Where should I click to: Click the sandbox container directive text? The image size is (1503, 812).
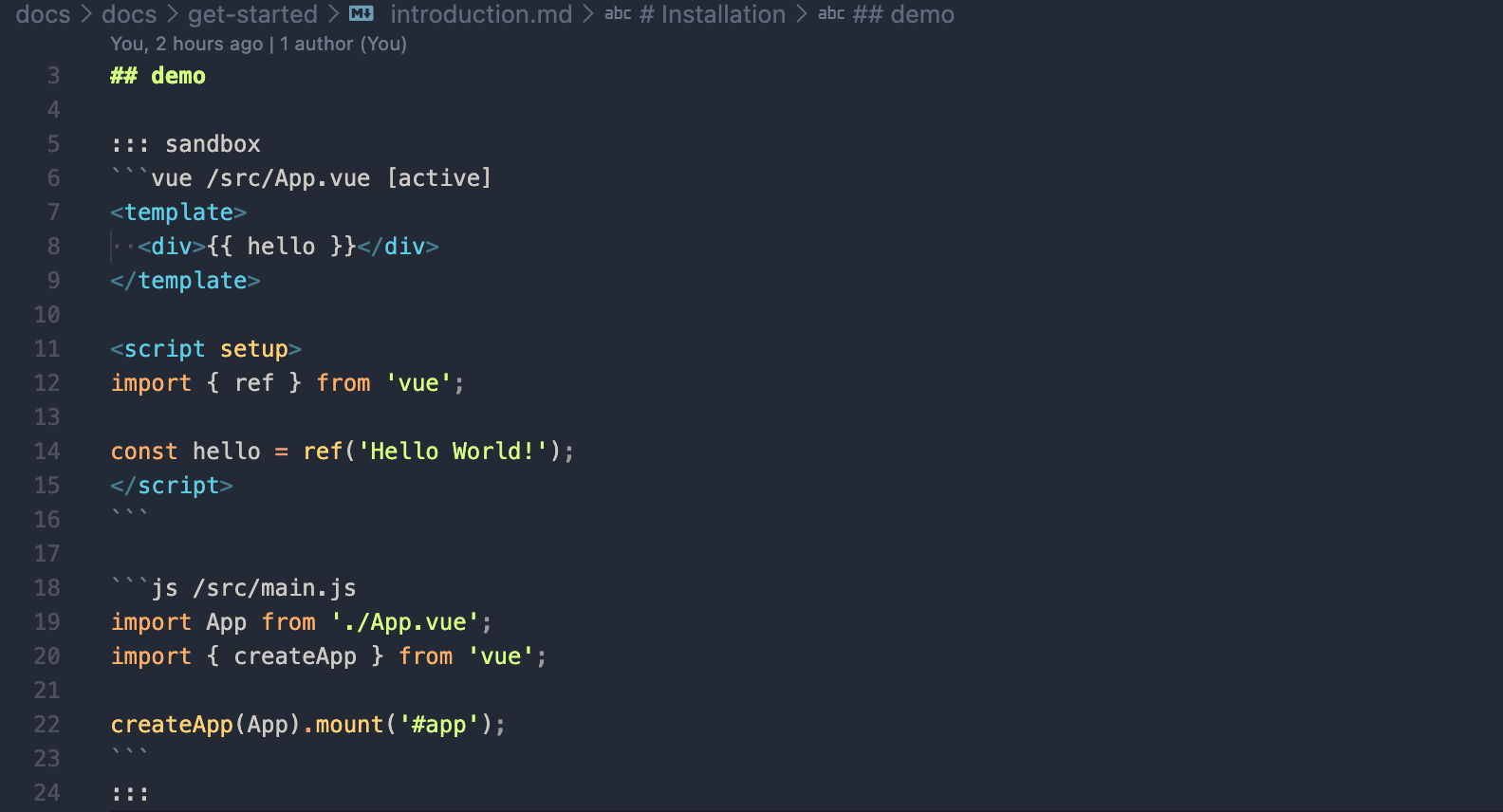click(186, 144)
